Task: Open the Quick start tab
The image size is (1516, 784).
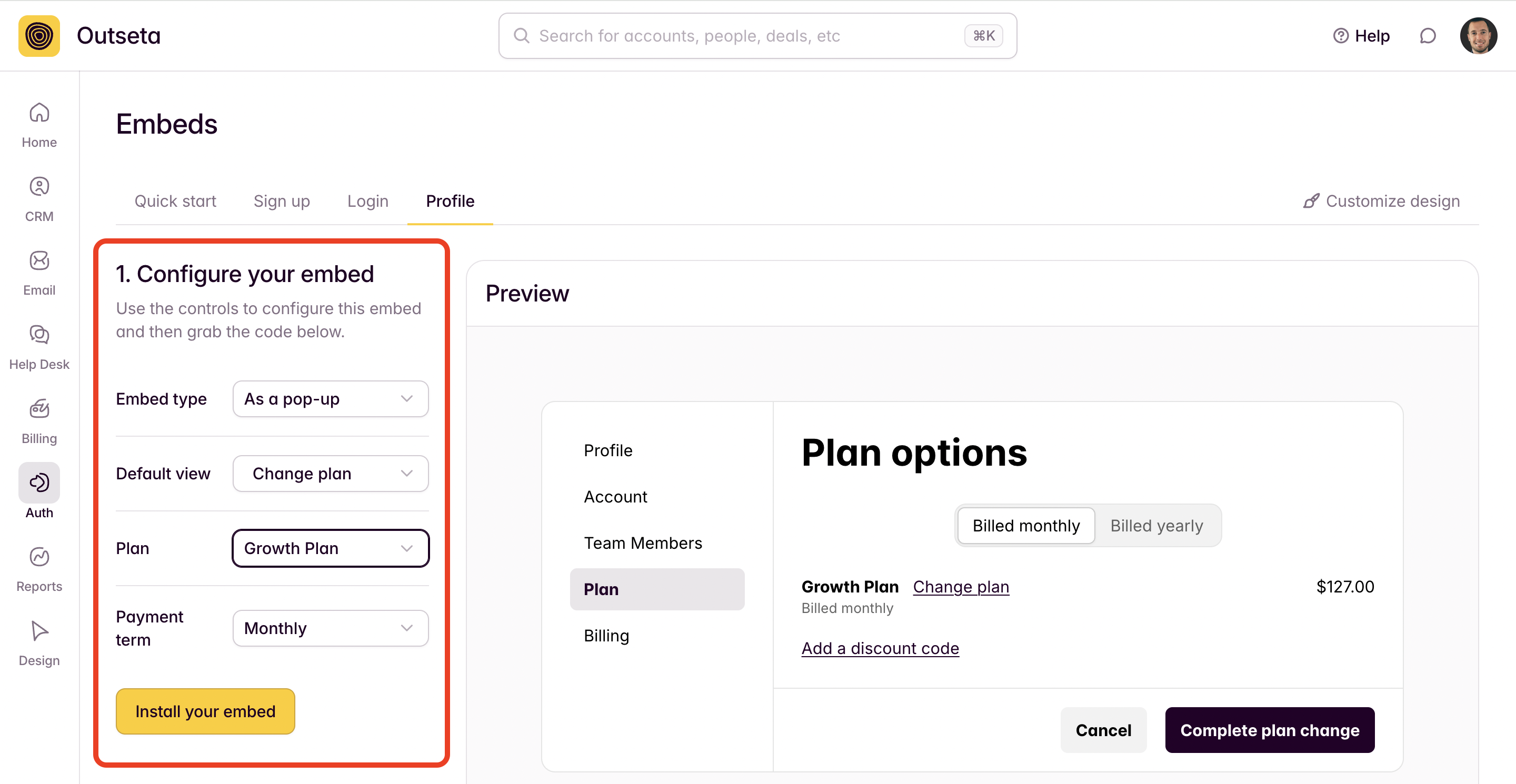Action: pyautogui.click(x=175, y=201)
